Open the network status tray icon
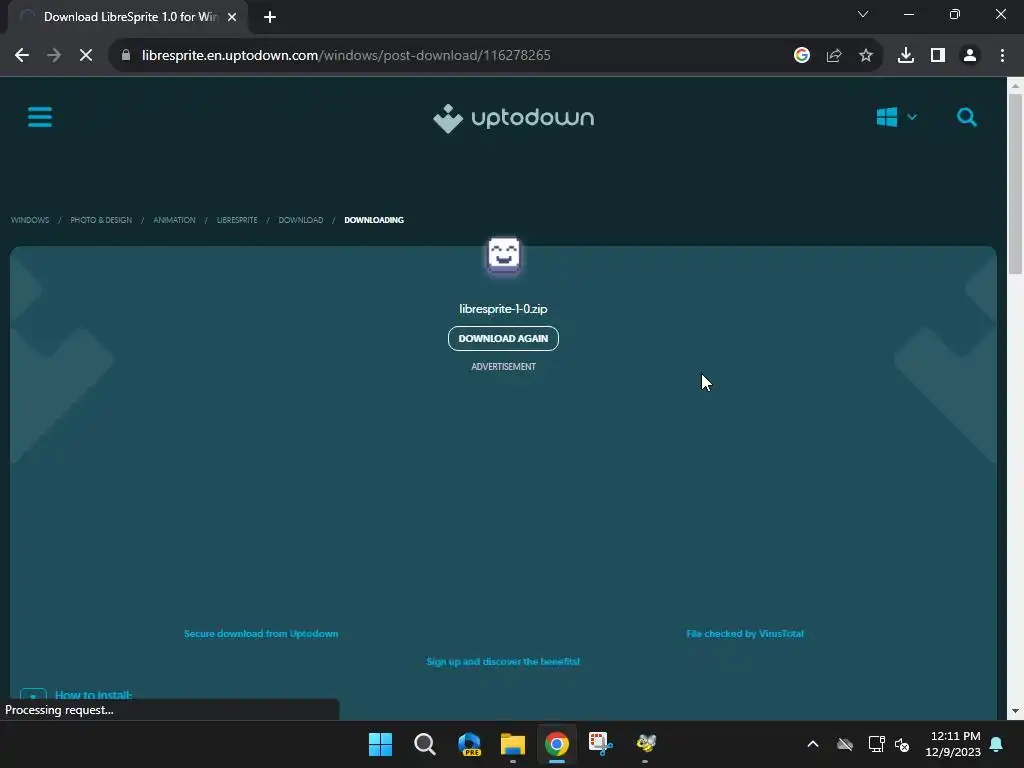This screenshot has height=768, width=1024. coord(876,744)
